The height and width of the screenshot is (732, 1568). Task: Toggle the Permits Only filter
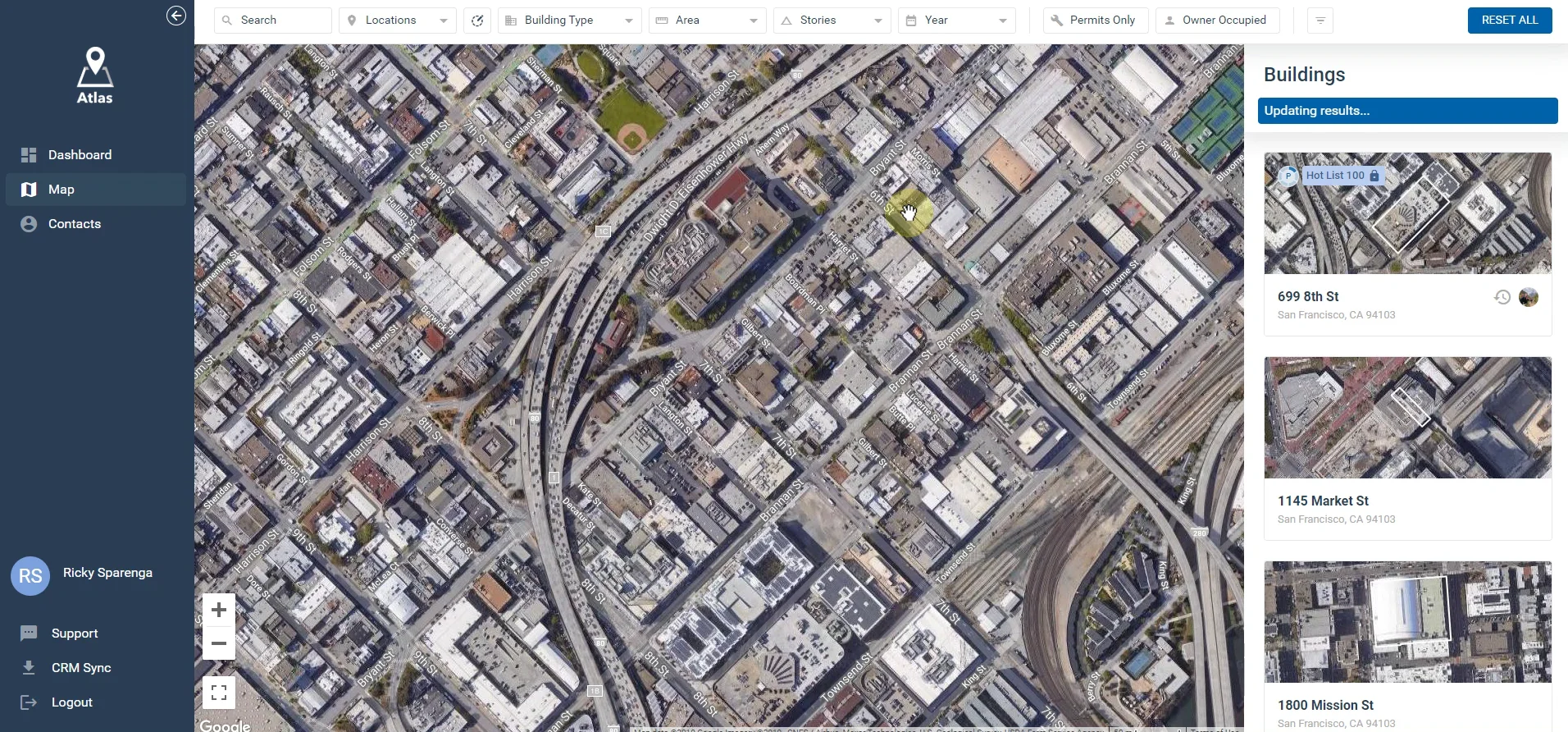coord(1096,21)
